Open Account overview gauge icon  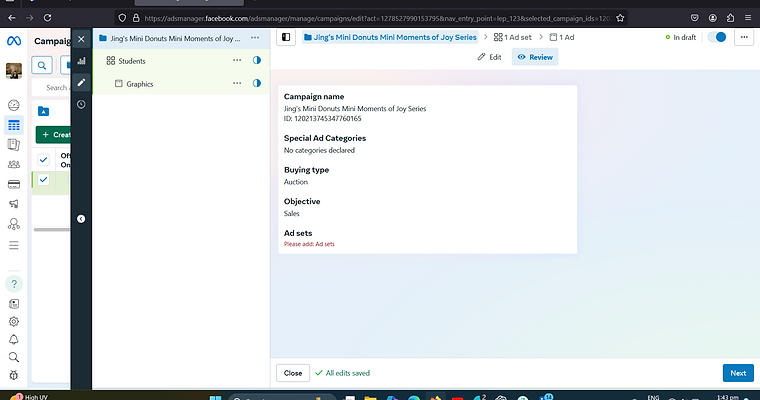(x=14, y=105)
